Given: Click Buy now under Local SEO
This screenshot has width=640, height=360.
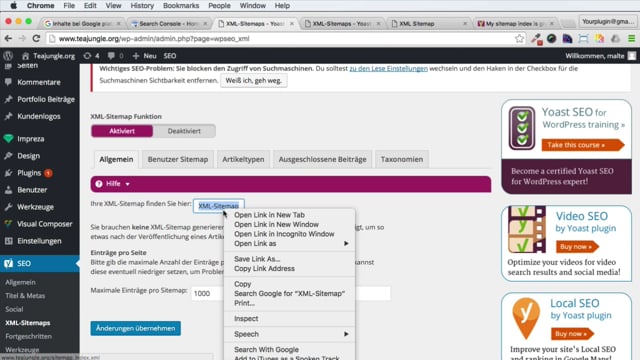Looking at the screenshot, I should tap(571, 334).
